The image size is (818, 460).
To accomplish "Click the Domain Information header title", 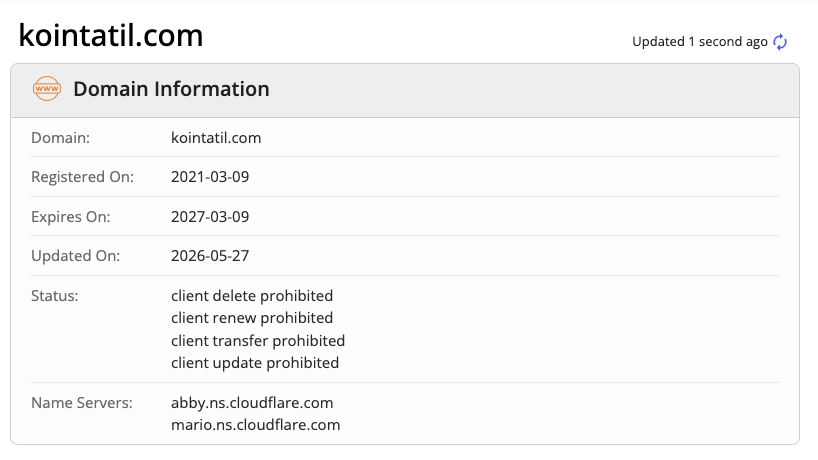I will coord(171,89).
